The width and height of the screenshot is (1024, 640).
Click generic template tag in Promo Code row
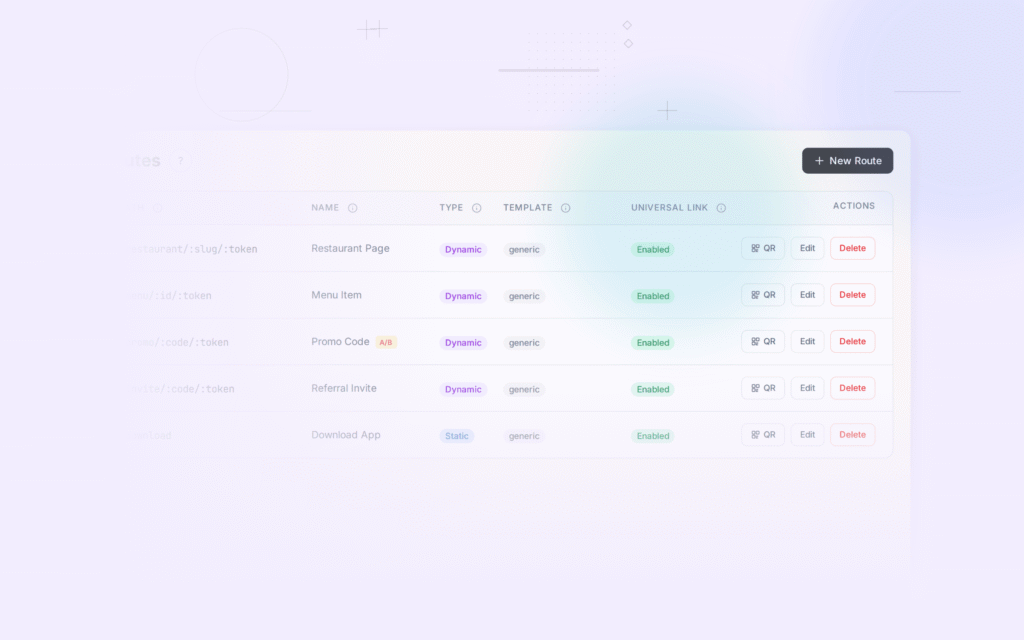coord(524,342)
